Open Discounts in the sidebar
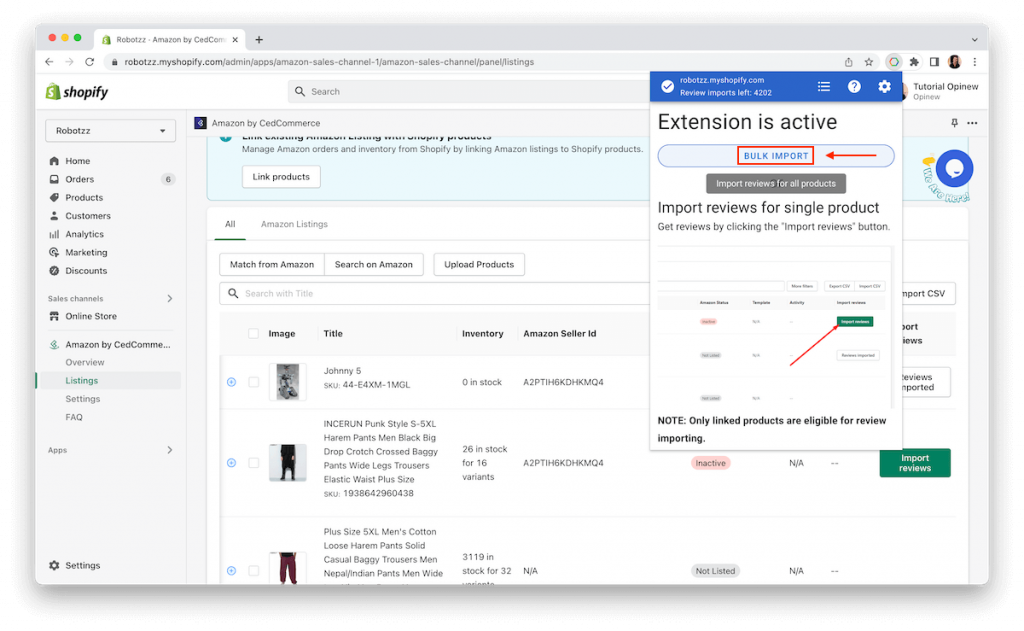Viewport: 1024px width, 631px height. click(x=86, y=270)
